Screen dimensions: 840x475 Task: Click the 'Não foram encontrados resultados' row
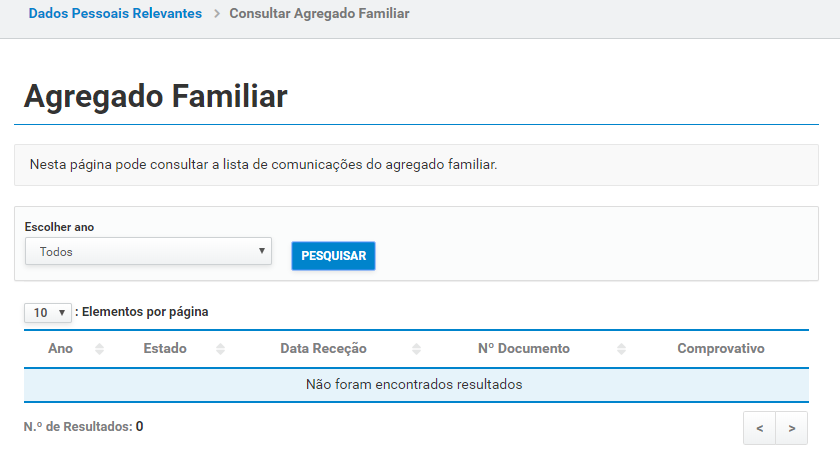[414, 384]
